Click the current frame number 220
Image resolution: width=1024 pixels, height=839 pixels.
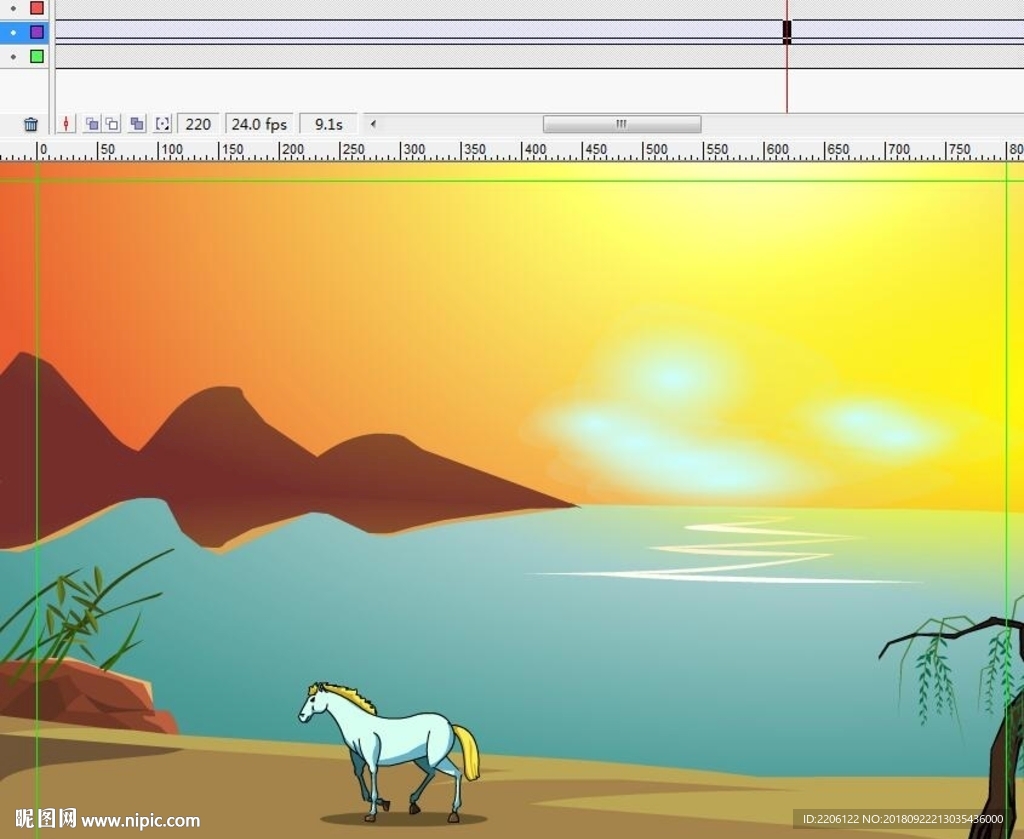(198, 124)
